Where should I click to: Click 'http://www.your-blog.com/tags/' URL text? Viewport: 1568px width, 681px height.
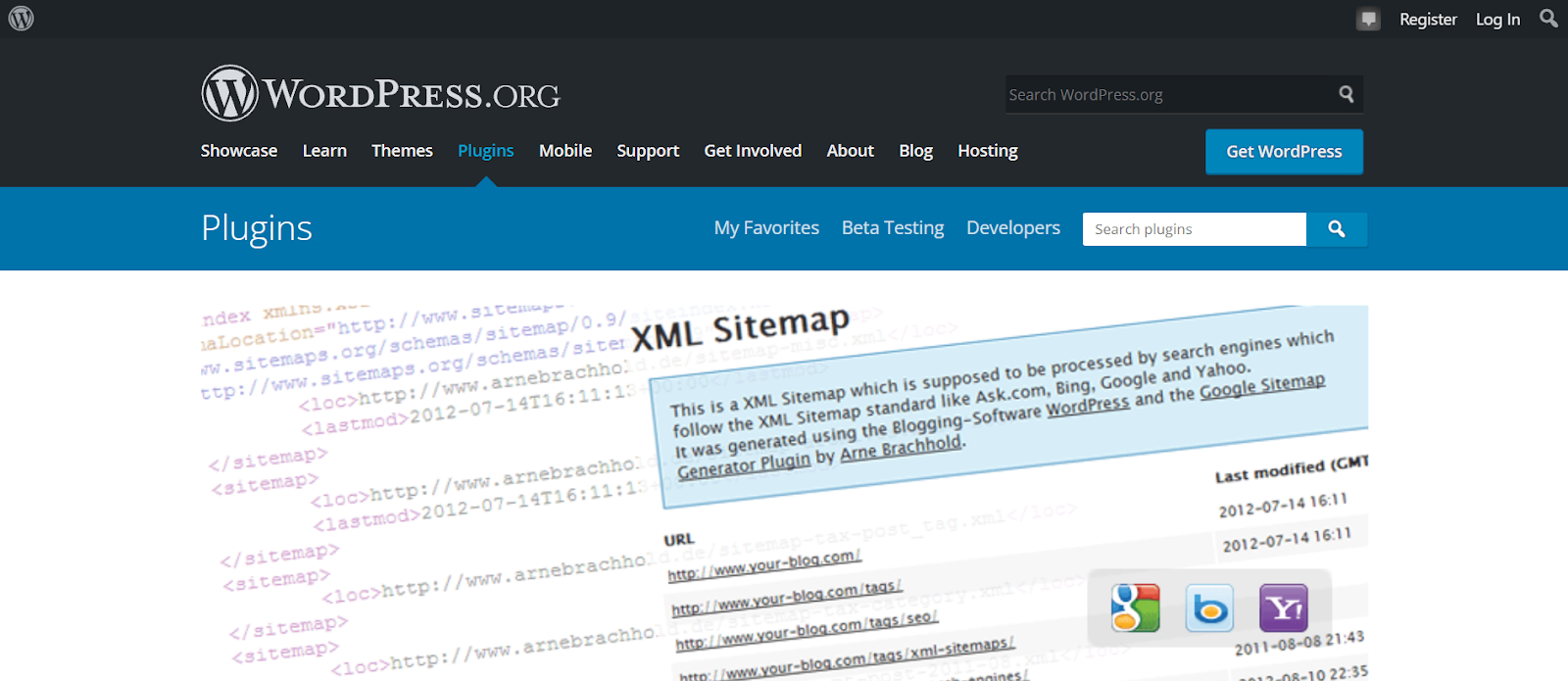[x=786, y=597]
